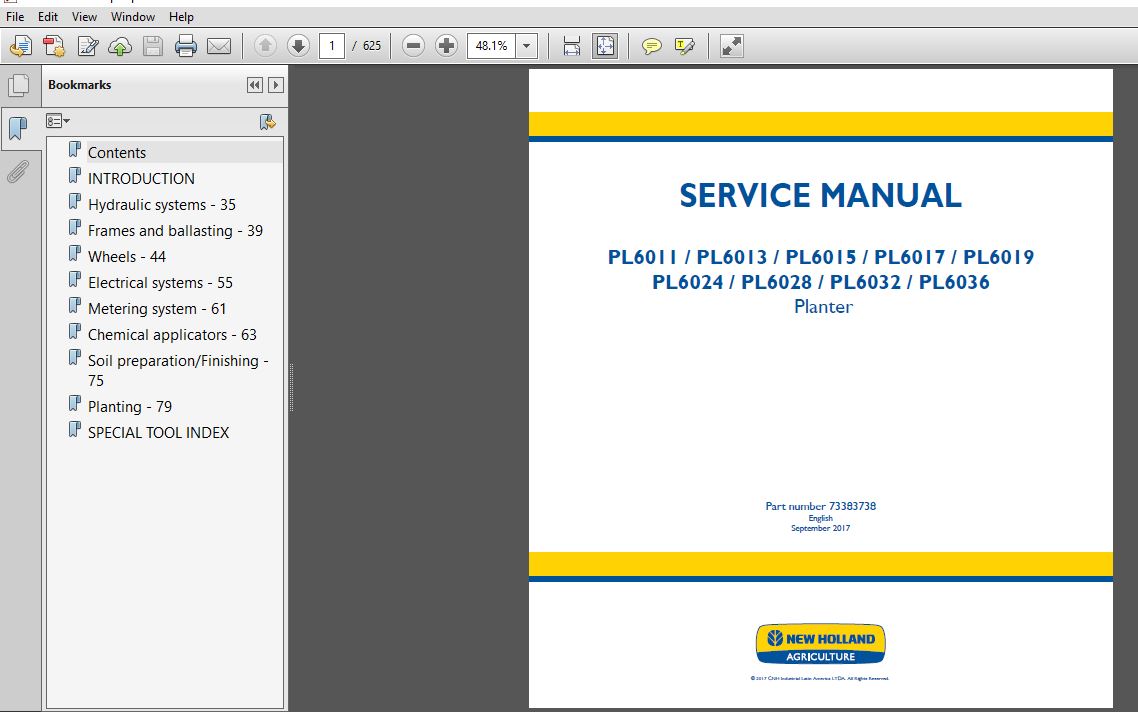Click the Edit/Sign document icon
Viewport: 1138px width, 712px height.
pos(87,46)
